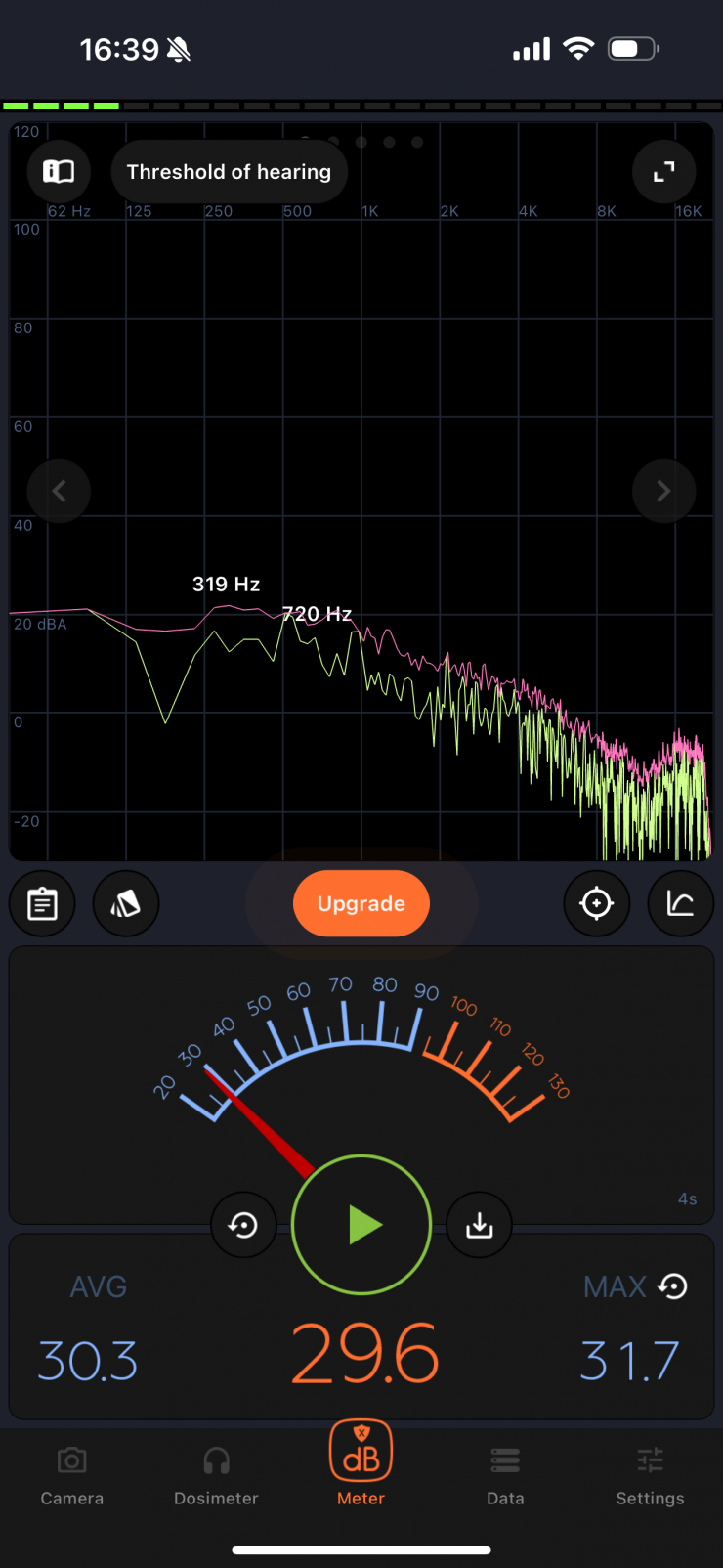Open the Data tab

[x=505, y=1475]
